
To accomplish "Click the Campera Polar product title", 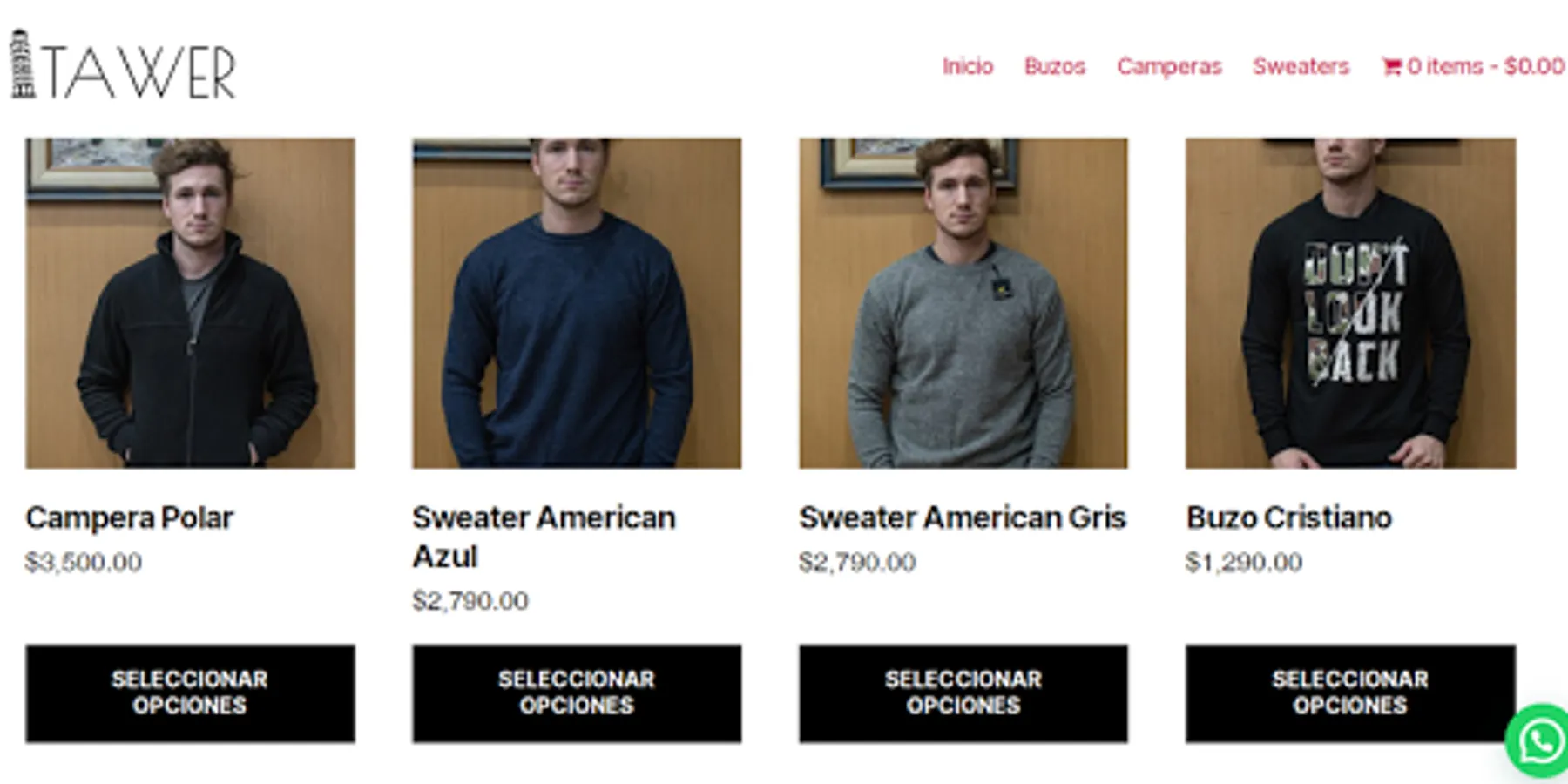I will pyautogui.click(x=130, y=517).
